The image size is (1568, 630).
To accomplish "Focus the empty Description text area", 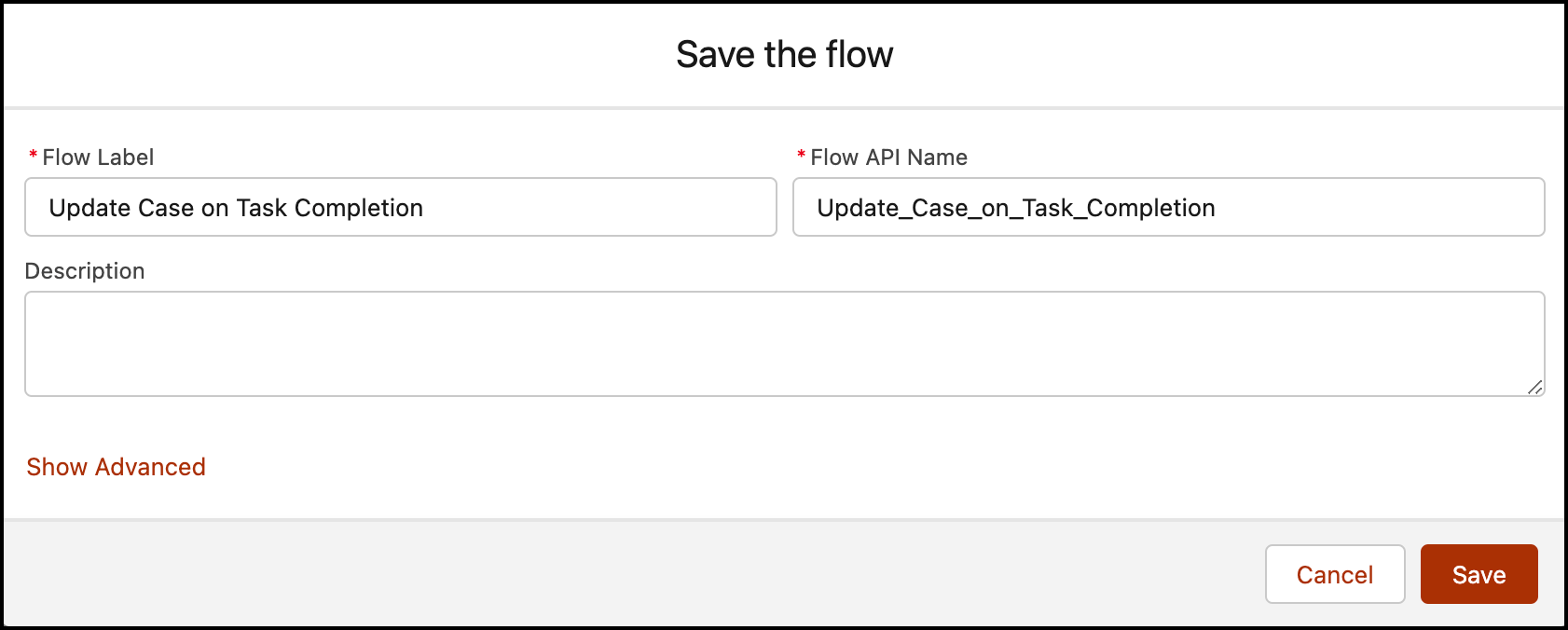I will pos(783,343).
